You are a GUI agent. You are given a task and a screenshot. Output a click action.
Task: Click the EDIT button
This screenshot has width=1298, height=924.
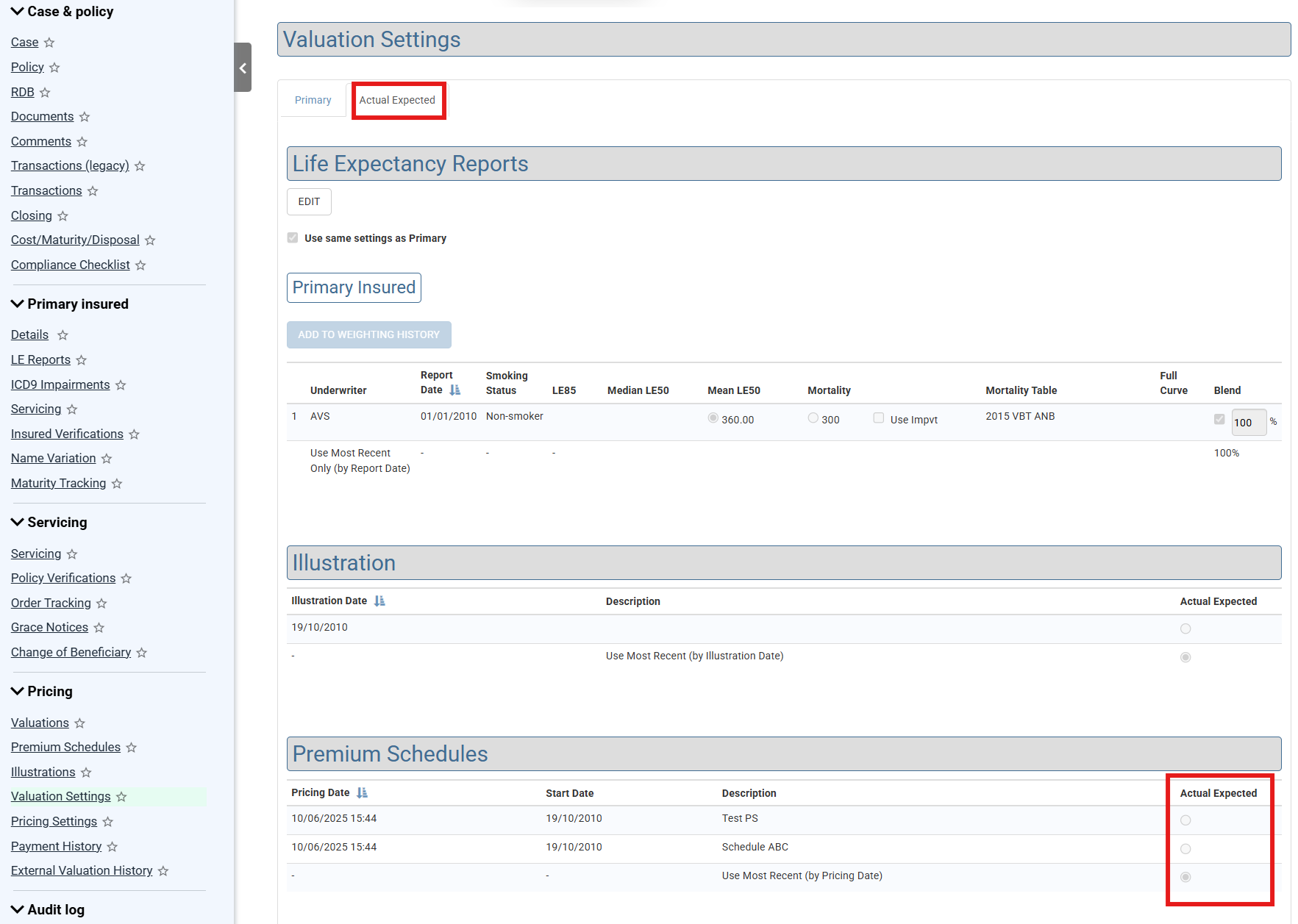click(309, 202)
